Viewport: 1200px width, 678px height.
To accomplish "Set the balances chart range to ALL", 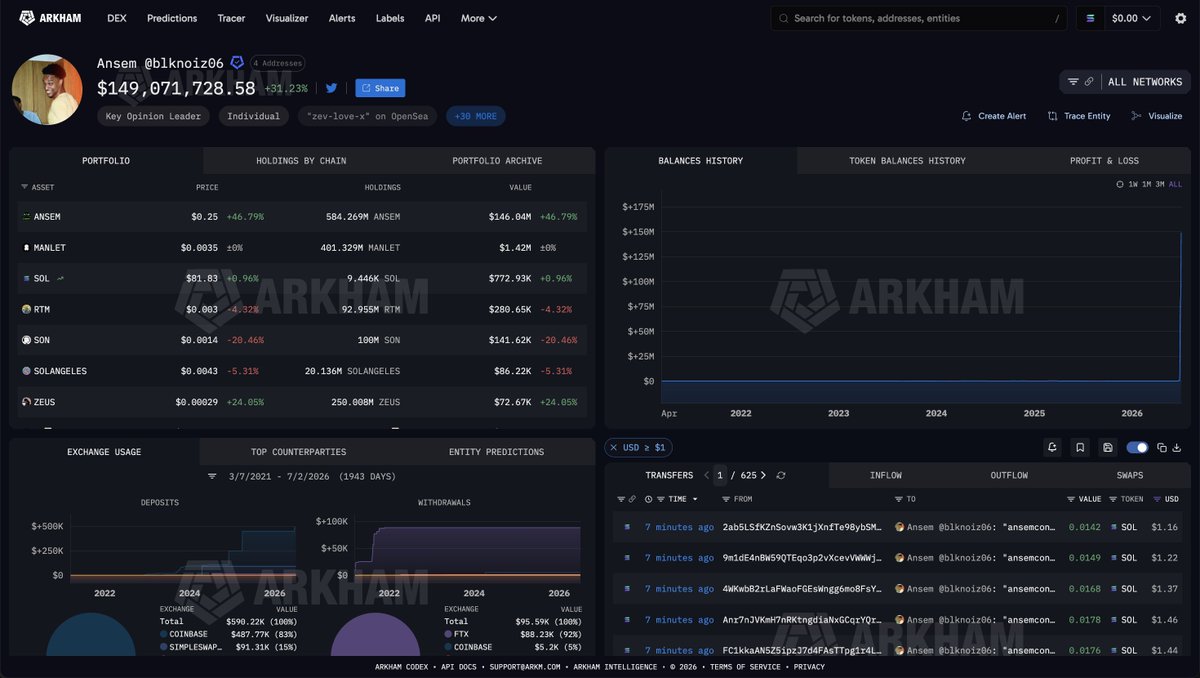I will 1175,184.
